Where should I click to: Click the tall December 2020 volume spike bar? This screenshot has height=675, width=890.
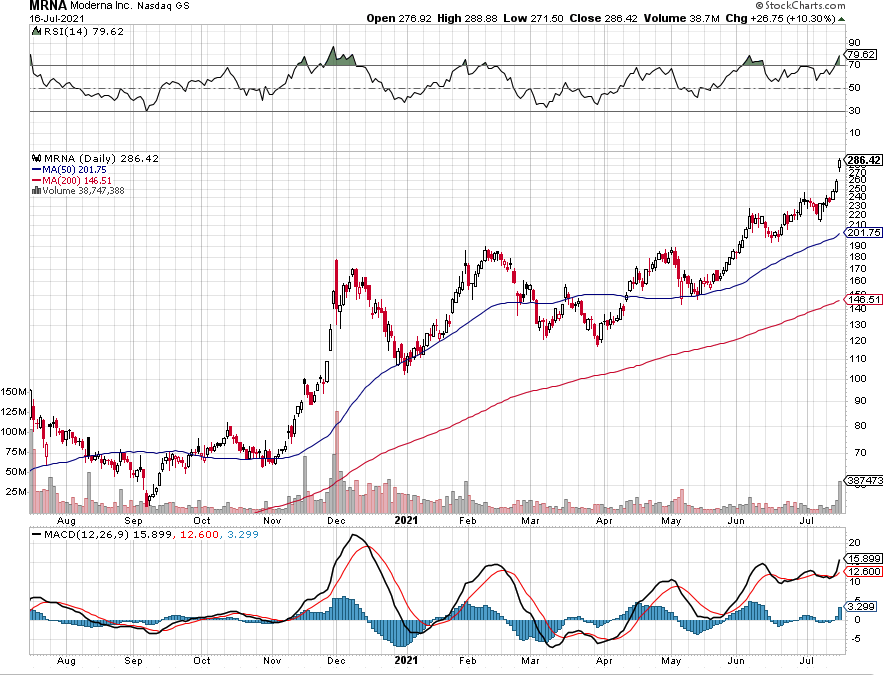(x=337, y=462)
